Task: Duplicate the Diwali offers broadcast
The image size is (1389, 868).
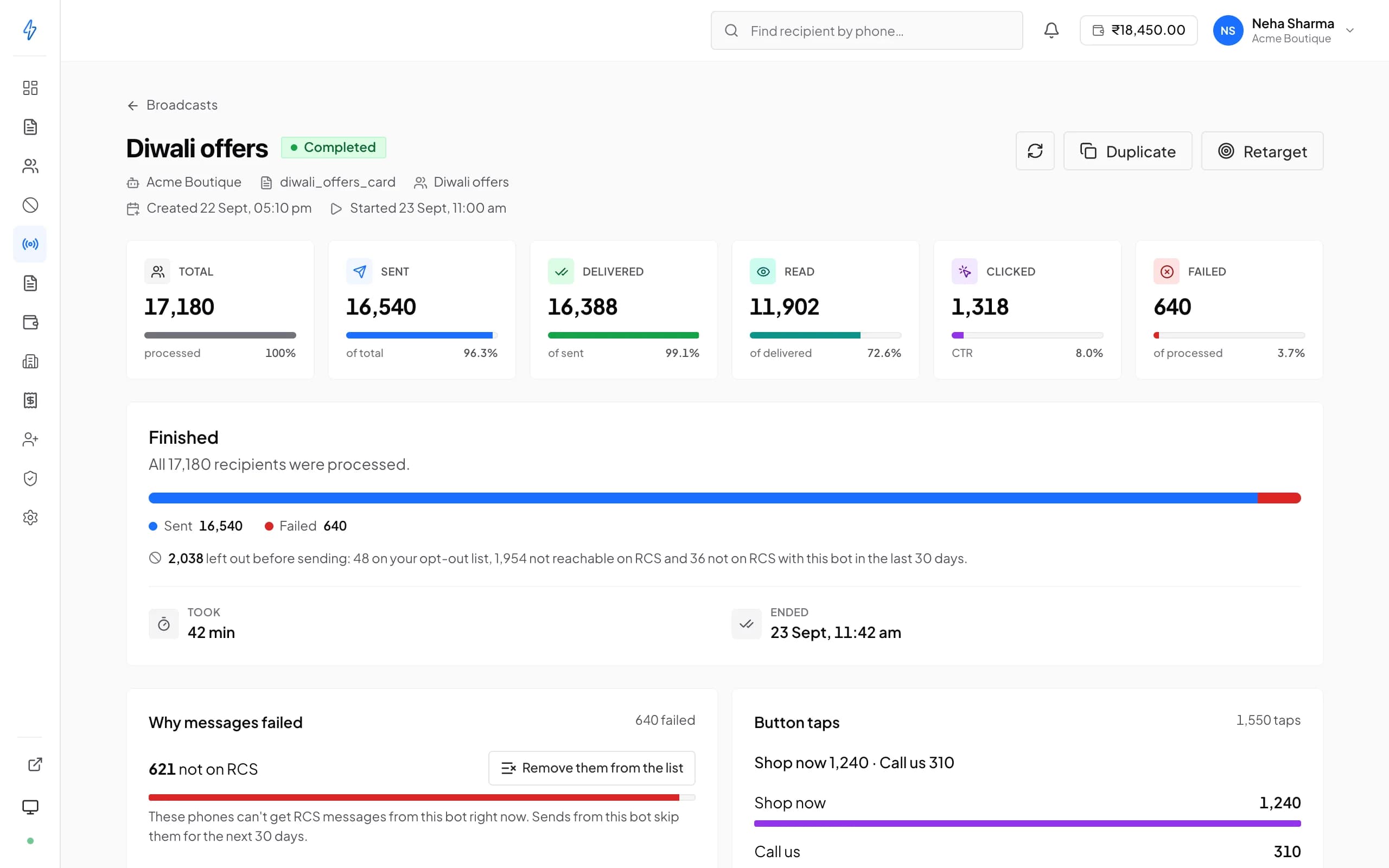Action: tap(1127, 151)
